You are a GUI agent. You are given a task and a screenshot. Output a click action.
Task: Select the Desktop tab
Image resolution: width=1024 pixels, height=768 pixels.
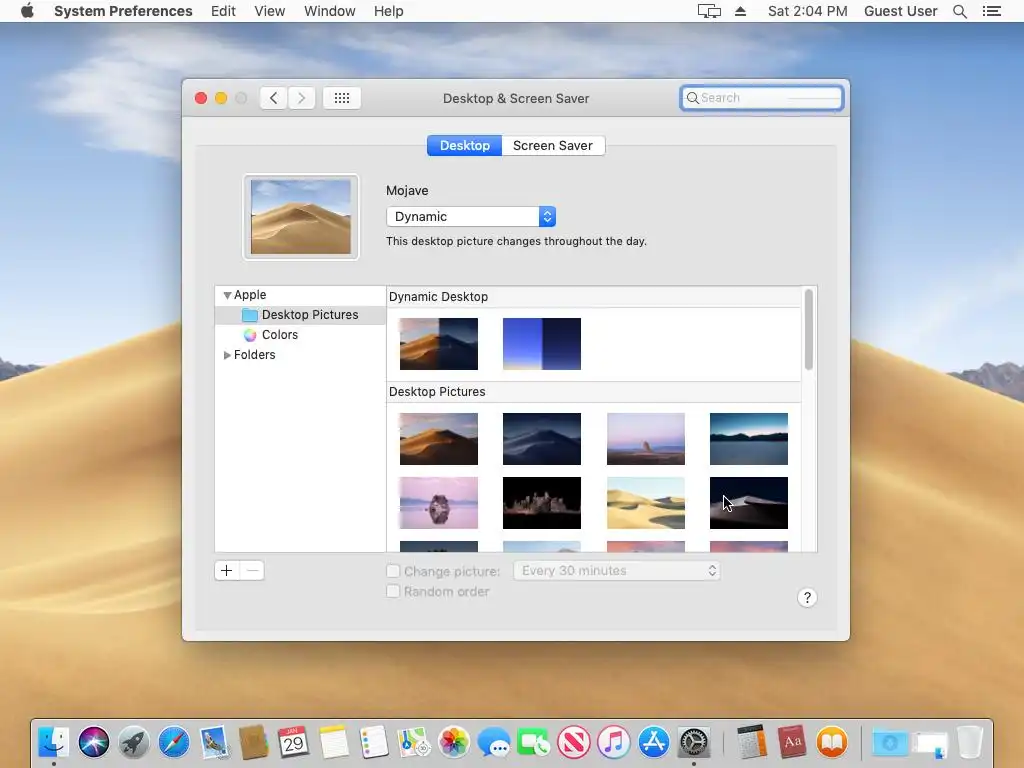point(464,146)
